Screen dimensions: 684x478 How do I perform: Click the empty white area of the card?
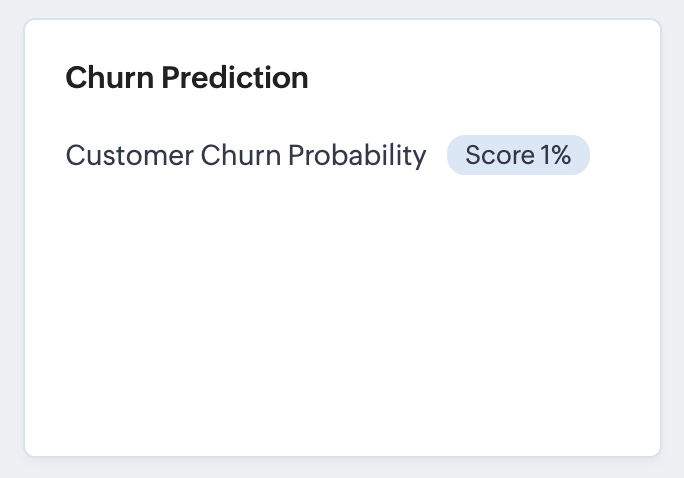(342, 300)
